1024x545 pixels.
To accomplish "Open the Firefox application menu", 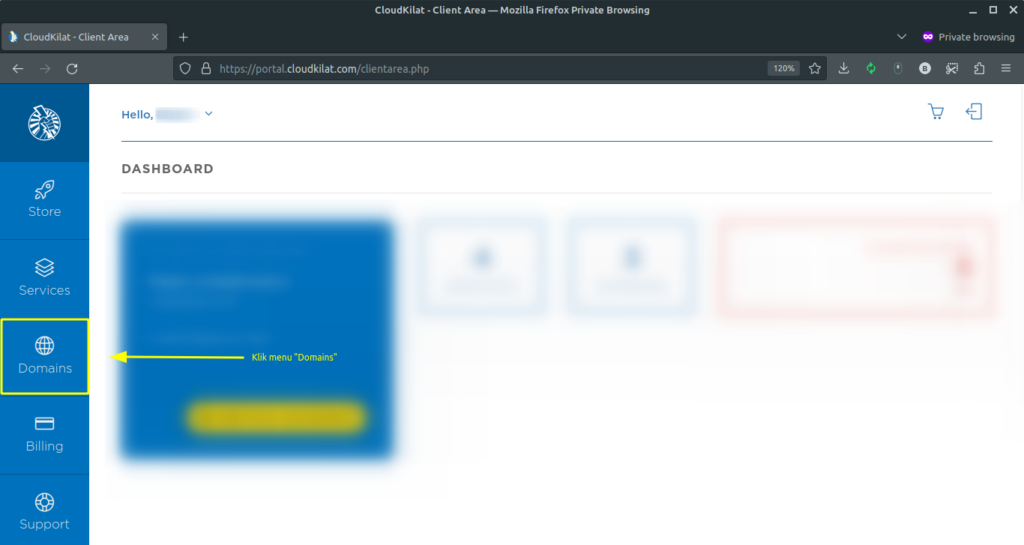I will (x=1006, y=69).
